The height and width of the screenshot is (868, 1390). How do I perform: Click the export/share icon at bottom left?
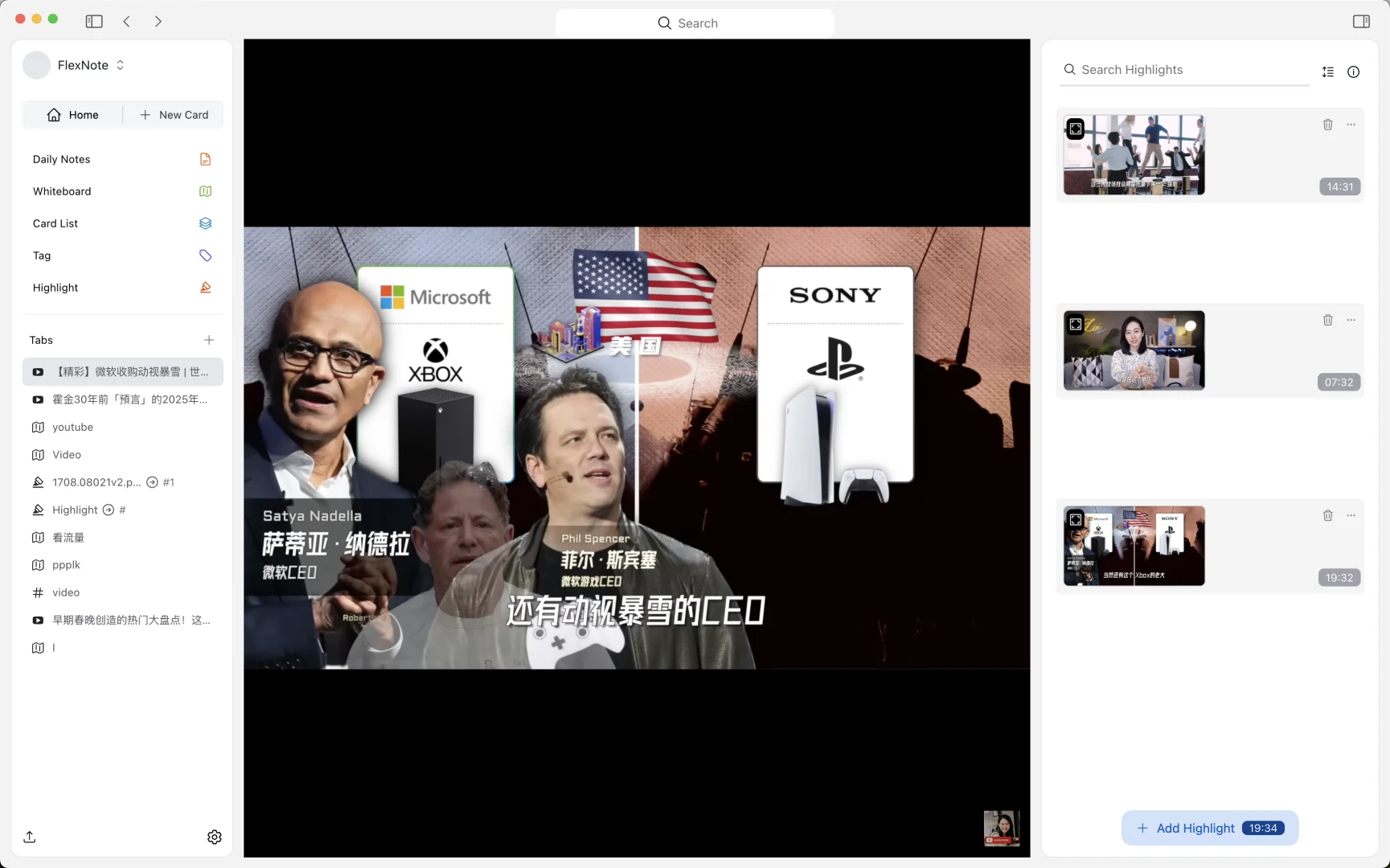pyautogui.click(x=30, y=837)
